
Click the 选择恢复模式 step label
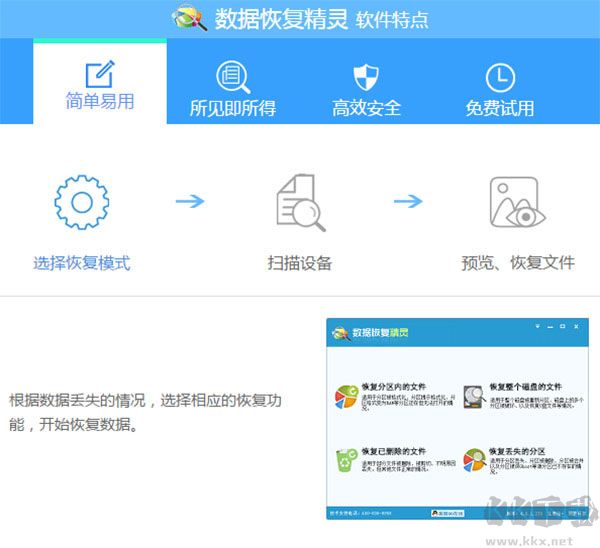[82, 263]
